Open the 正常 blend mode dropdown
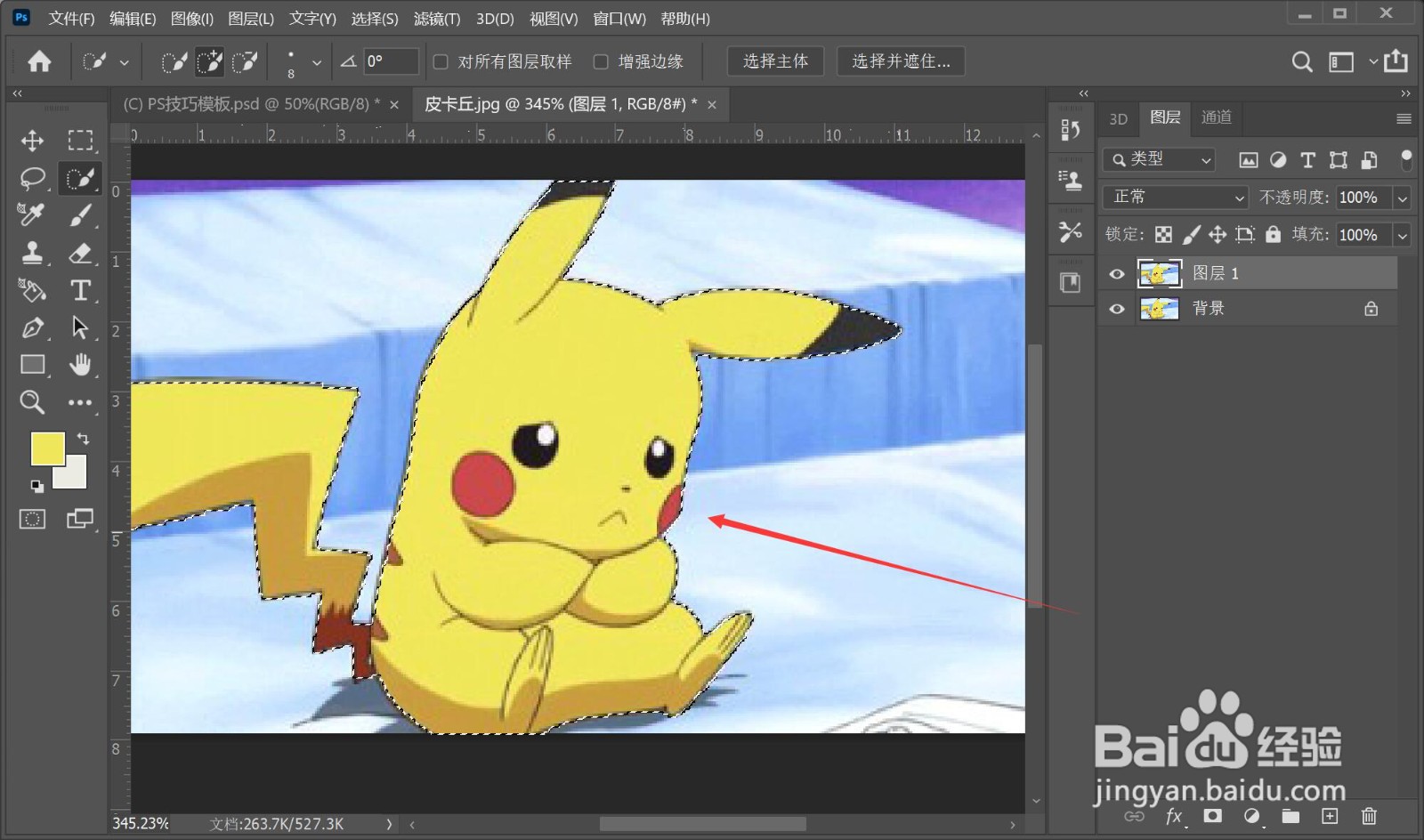This screenshot has height=840, width=1424. (1176, 197)
